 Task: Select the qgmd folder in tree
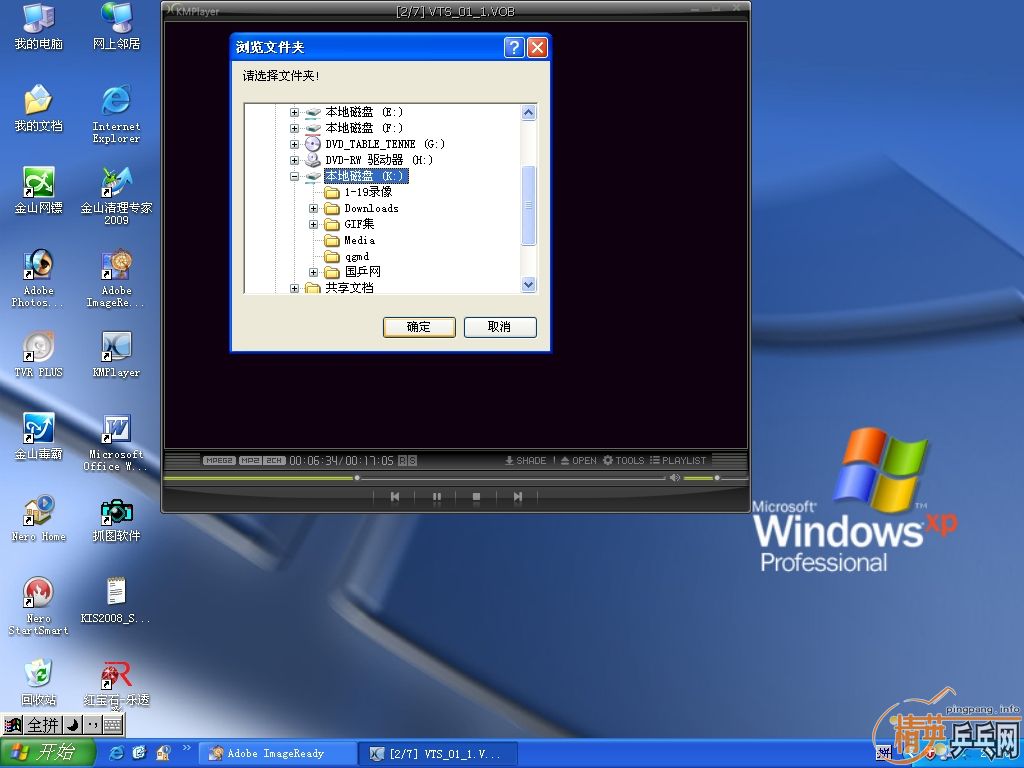(x=347, y=256)
